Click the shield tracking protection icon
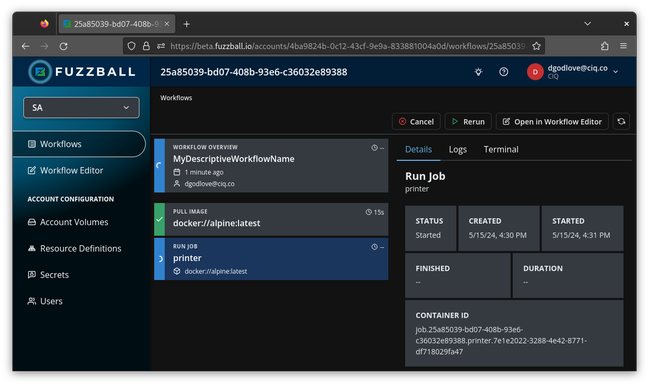 [x=131, y=46]
